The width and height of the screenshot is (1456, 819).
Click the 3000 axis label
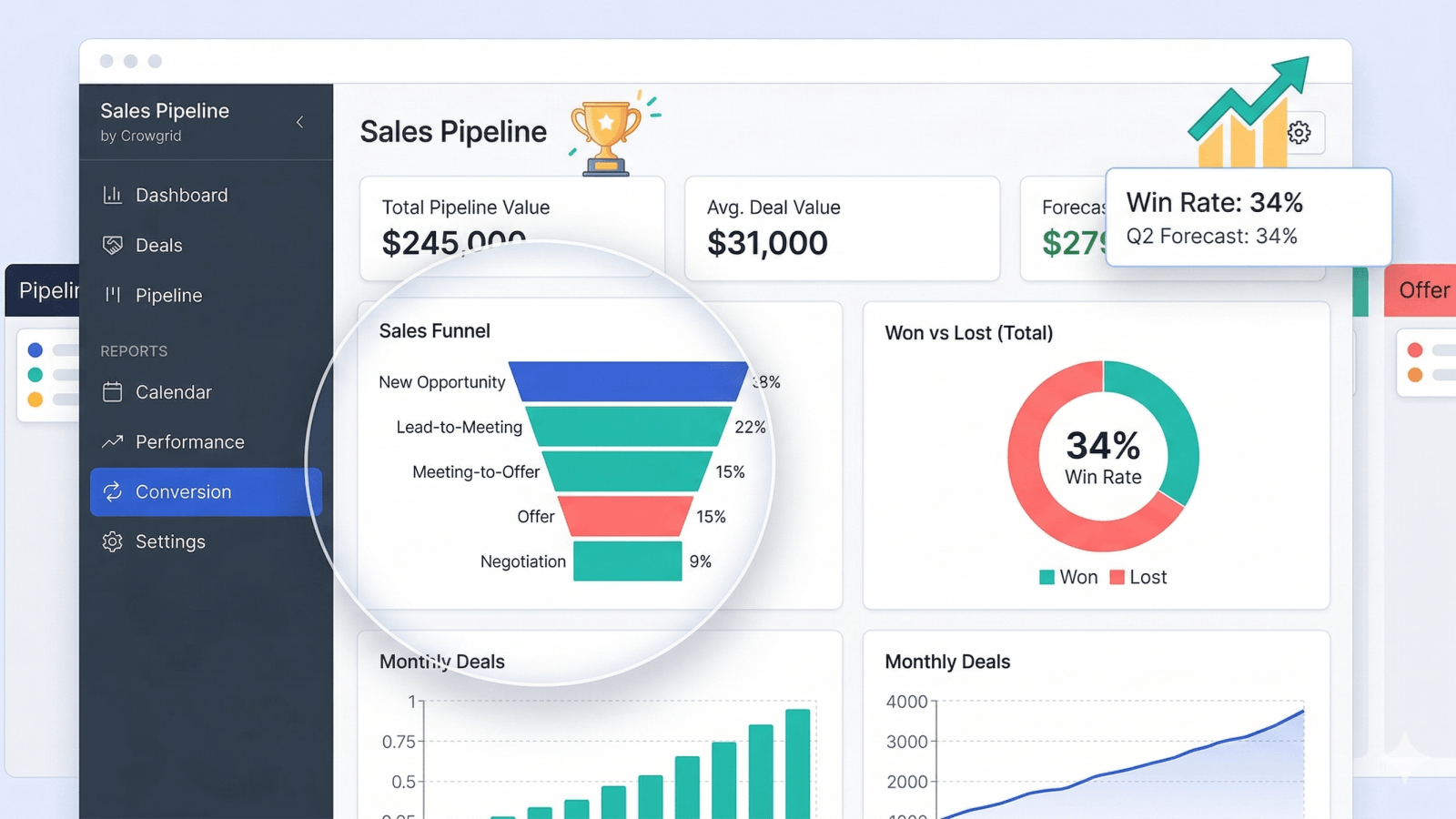(x=906, y=742)
